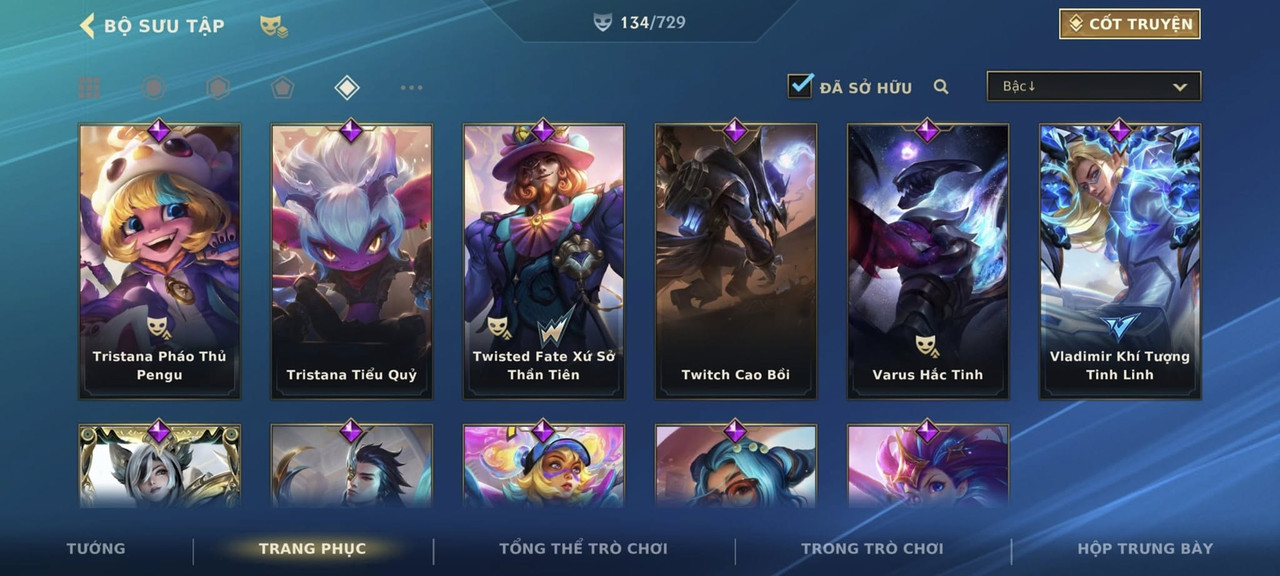Switch to the Tướng tab
Image resolution: width=1280 pixels, height=576 pixels.
(96, 548)
